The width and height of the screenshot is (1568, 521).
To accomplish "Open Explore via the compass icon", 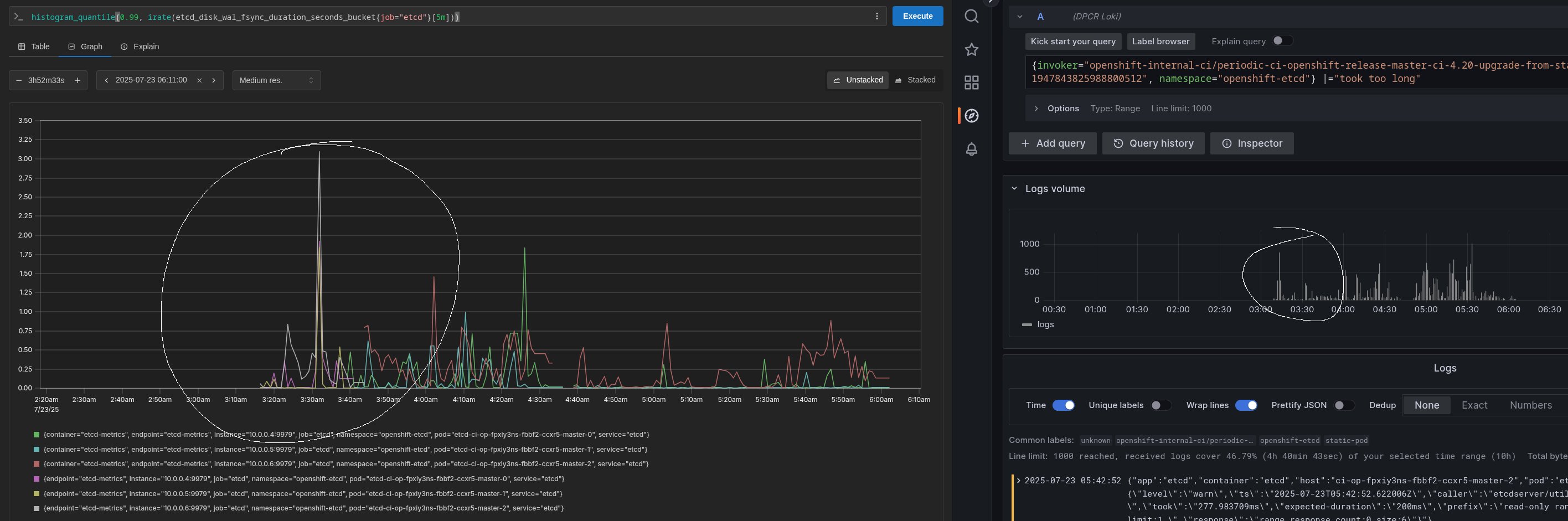I will [x=972, y=116].
